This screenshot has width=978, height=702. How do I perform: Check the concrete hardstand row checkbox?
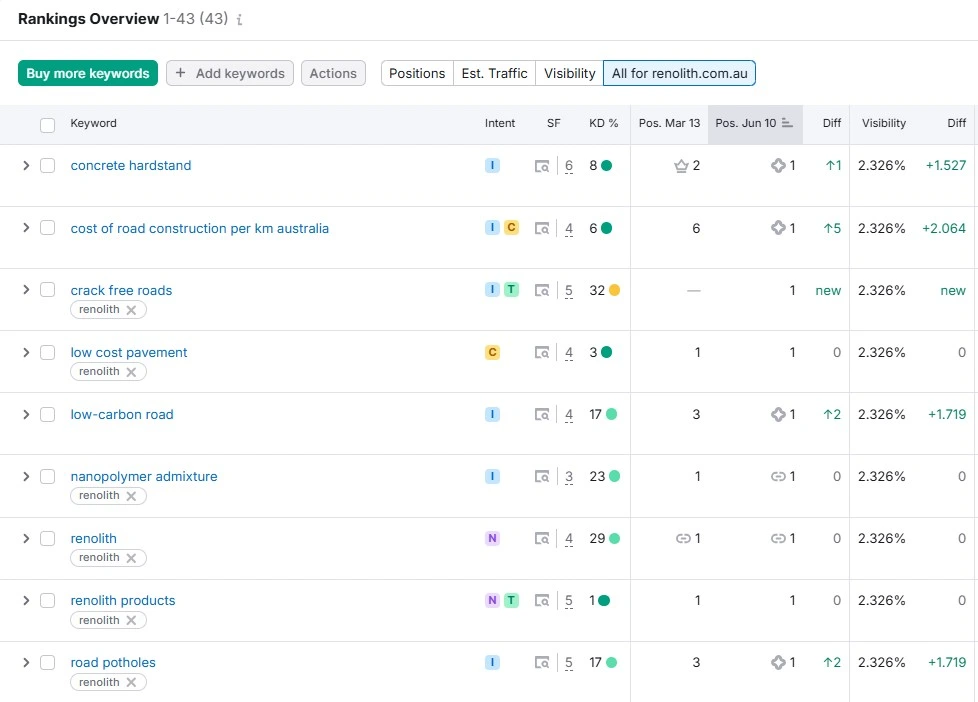pyautogui.click(x=47, y=165)
